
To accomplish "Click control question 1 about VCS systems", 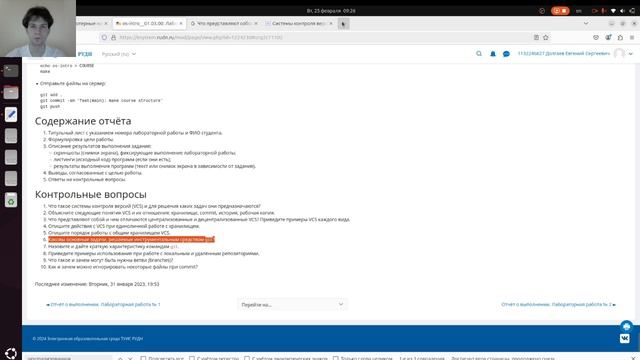I will point(154,206).
